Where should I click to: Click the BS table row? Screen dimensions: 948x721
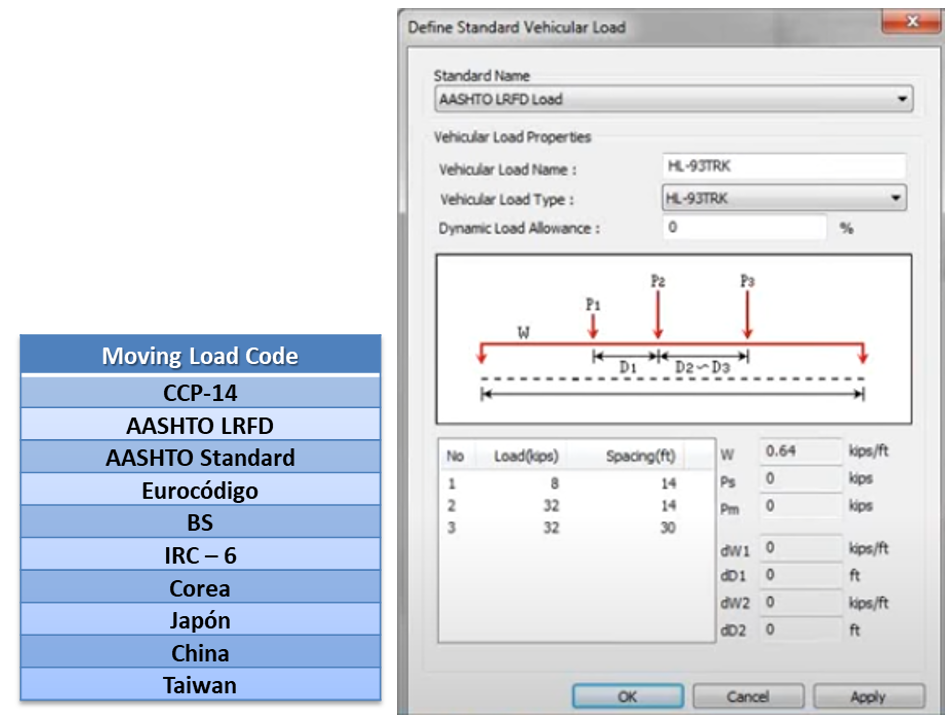[x=200, y=523]
